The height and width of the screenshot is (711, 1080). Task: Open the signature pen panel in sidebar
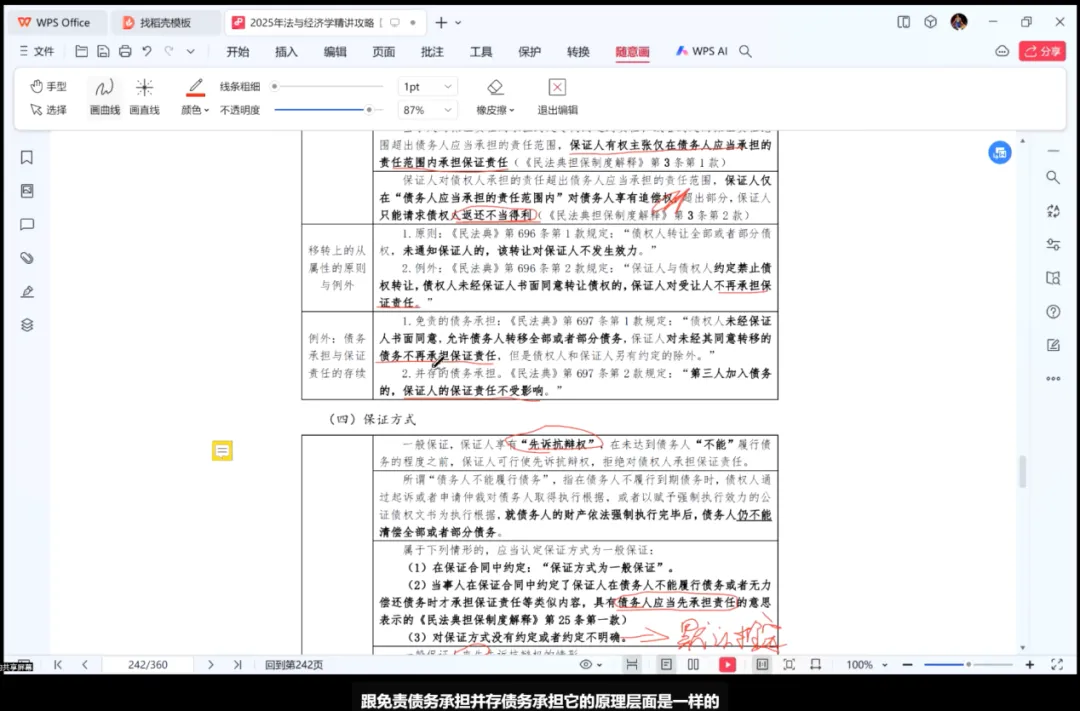27,291
